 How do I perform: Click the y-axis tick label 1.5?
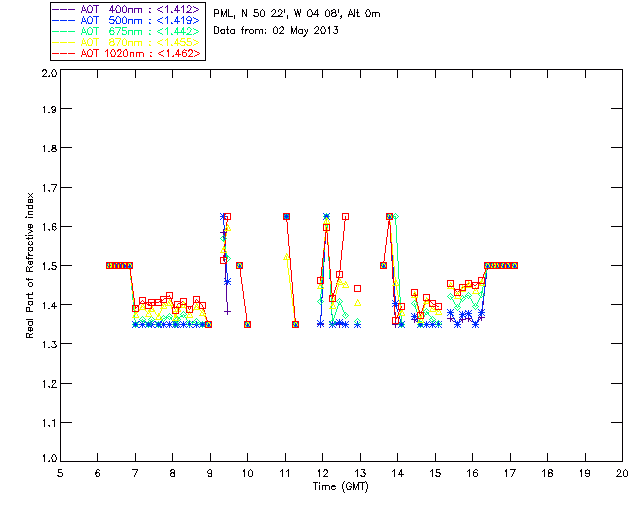click(x=49, y=266)
